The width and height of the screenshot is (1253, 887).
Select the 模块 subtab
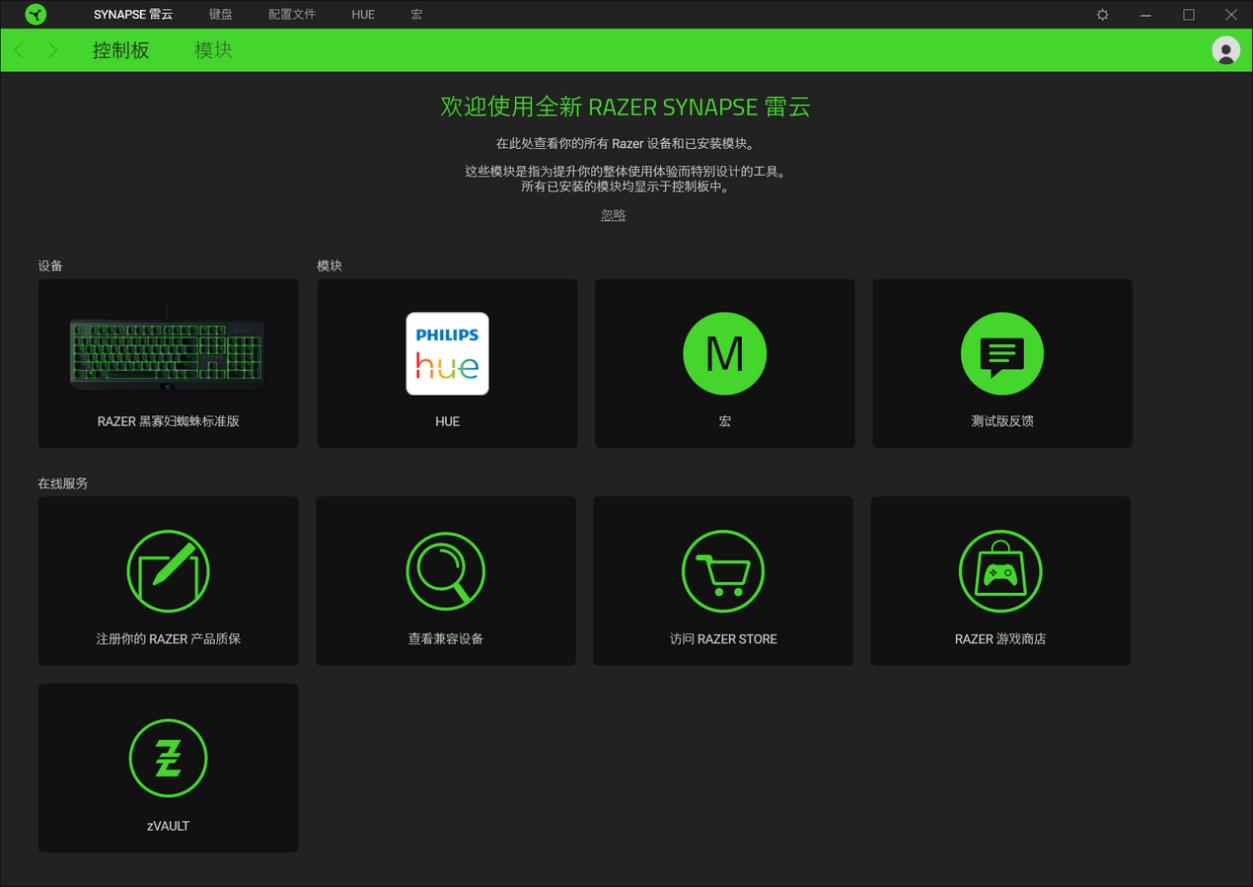tap(213, 50)
